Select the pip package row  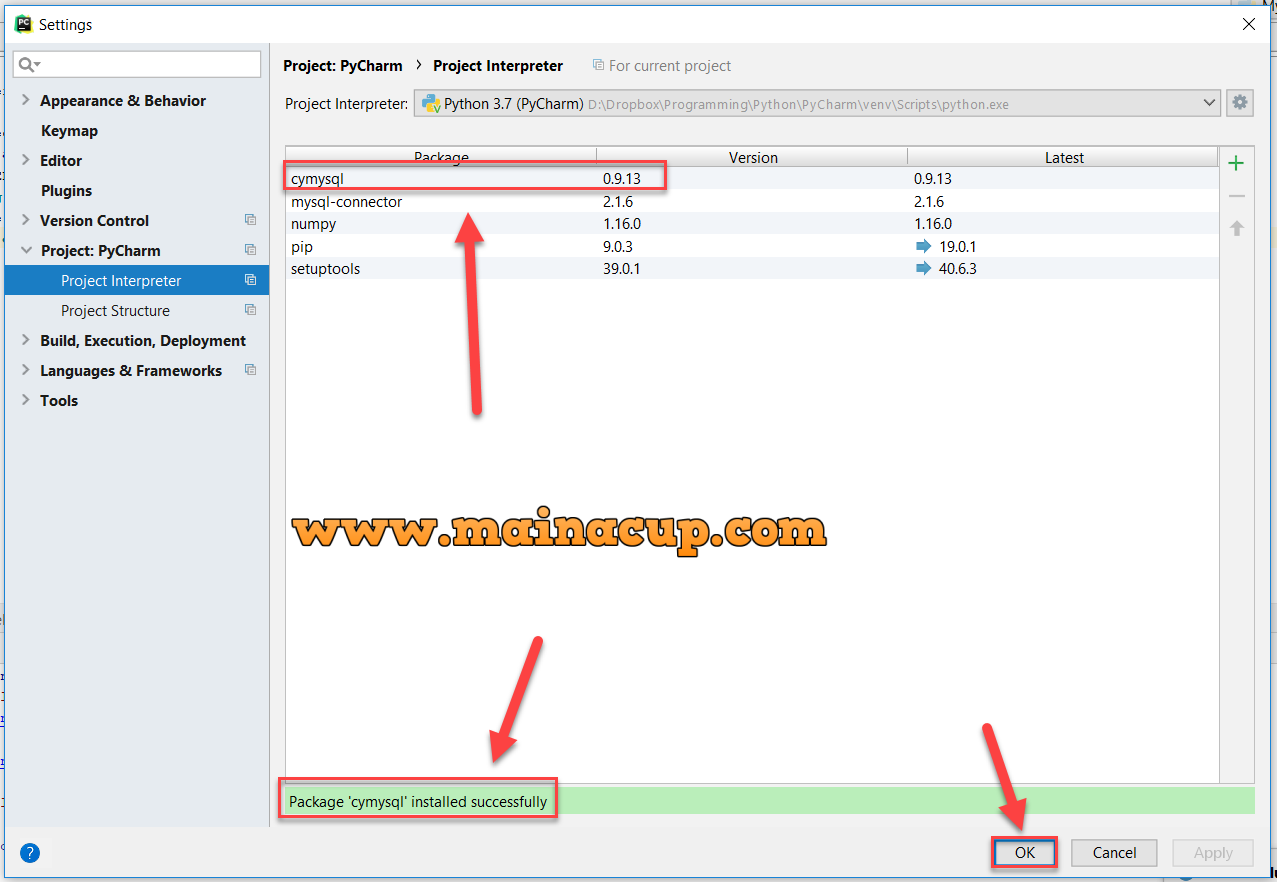[752, 247]
